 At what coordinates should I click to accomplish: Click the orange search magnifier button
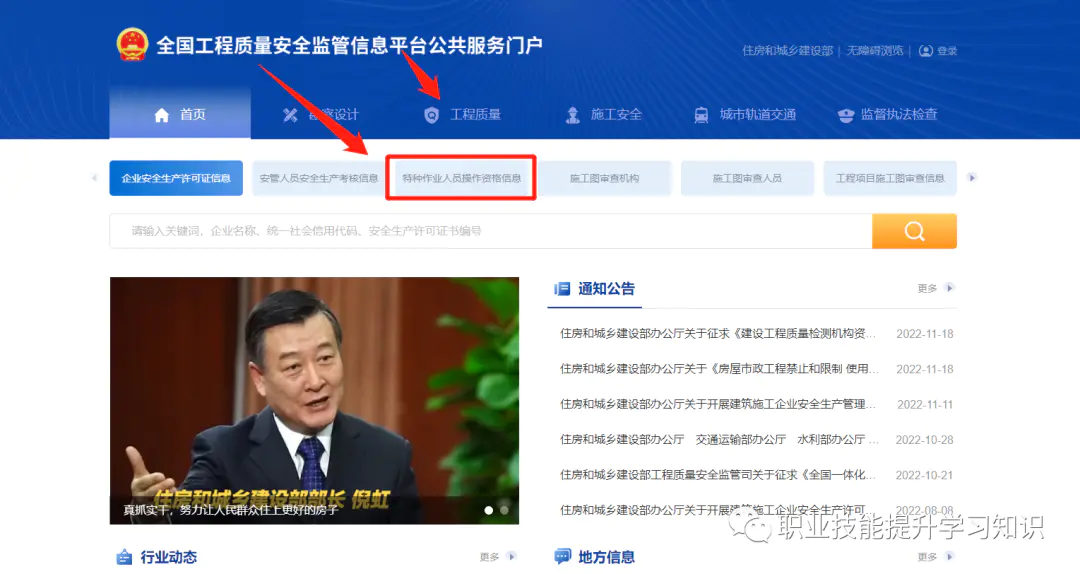914,231
